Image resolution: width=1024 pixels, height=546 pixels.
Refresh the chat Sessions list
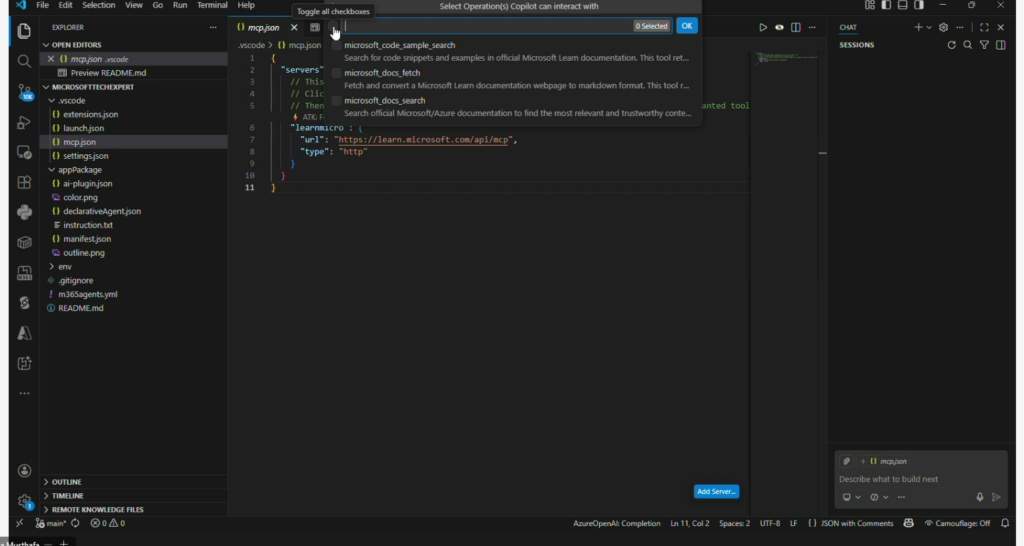951,45
